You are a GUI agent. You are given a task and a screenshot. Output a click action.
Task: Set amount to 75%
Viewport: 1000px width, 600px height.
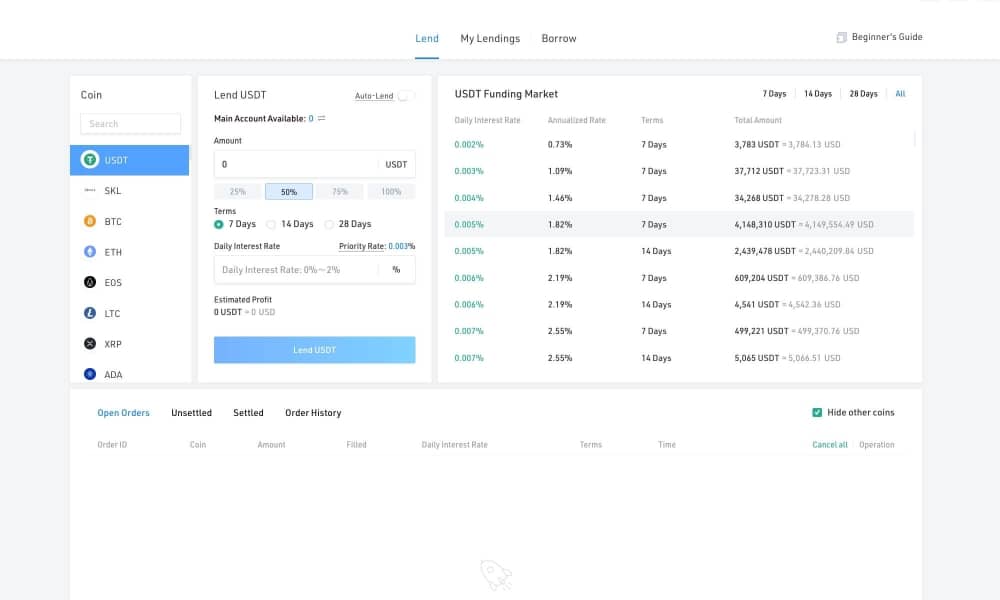click(340, 191)
